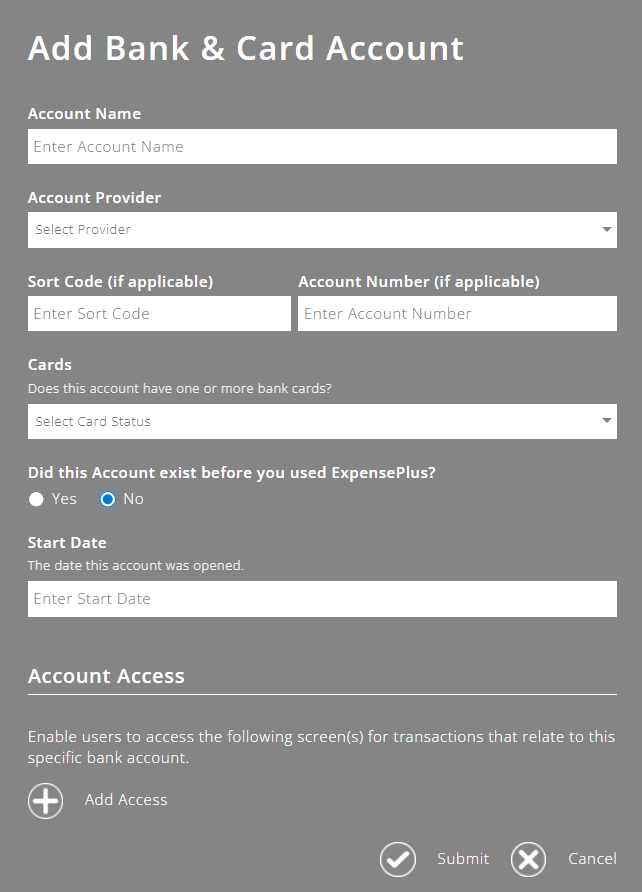
Task: Click the Account Name input field
Action: pos(322,146)
